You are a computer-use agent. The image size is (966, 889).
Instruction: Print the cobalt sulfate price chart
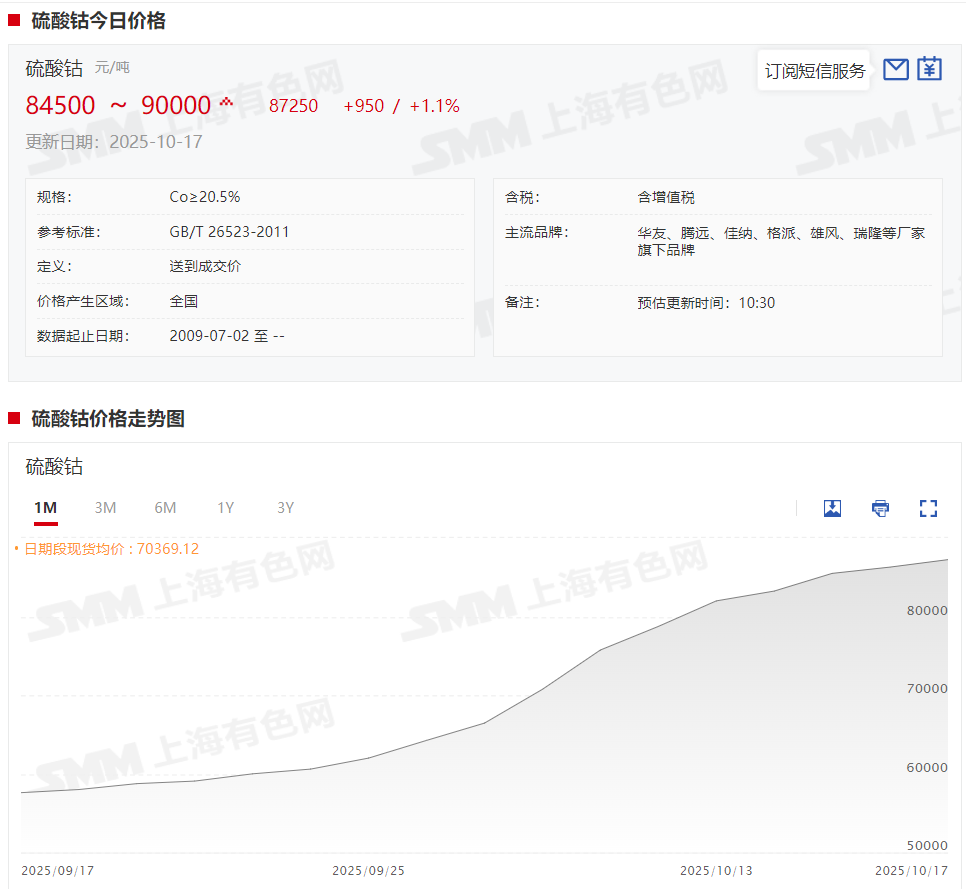pos(880,508)
